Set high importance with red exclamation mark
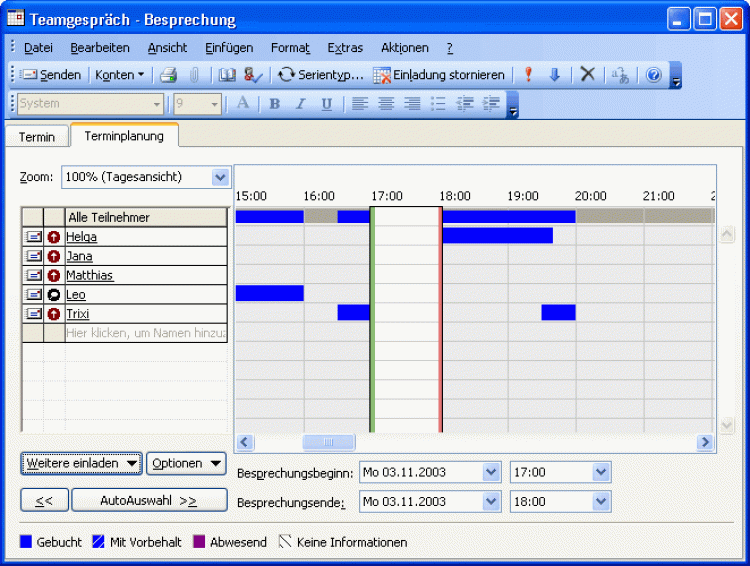This screenshot has width=750, height=566. click(x=528, y=75)
